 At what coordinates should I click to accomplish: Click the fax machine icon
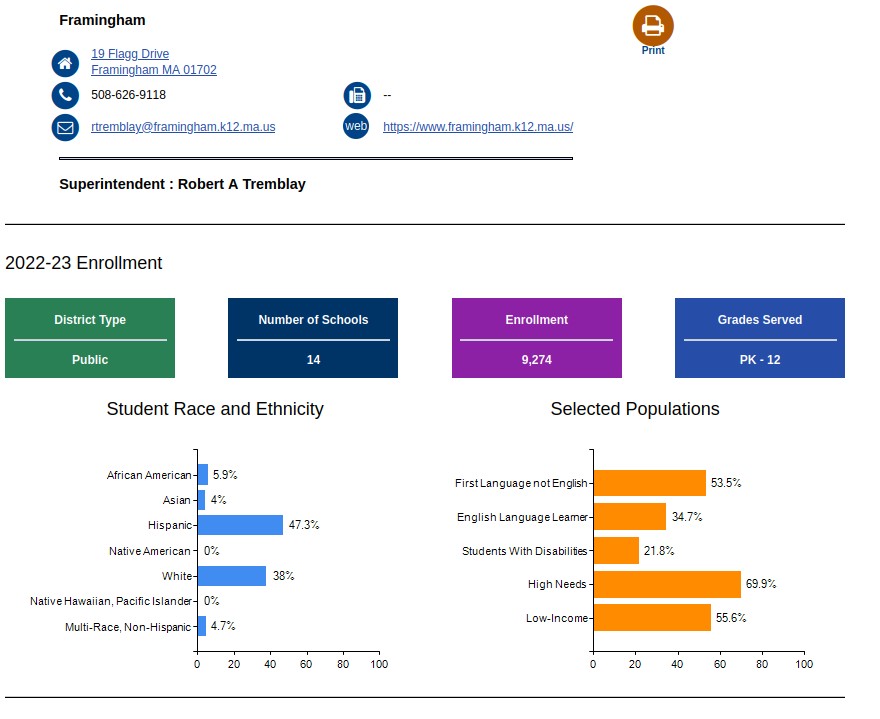click(x=356, y=96)
